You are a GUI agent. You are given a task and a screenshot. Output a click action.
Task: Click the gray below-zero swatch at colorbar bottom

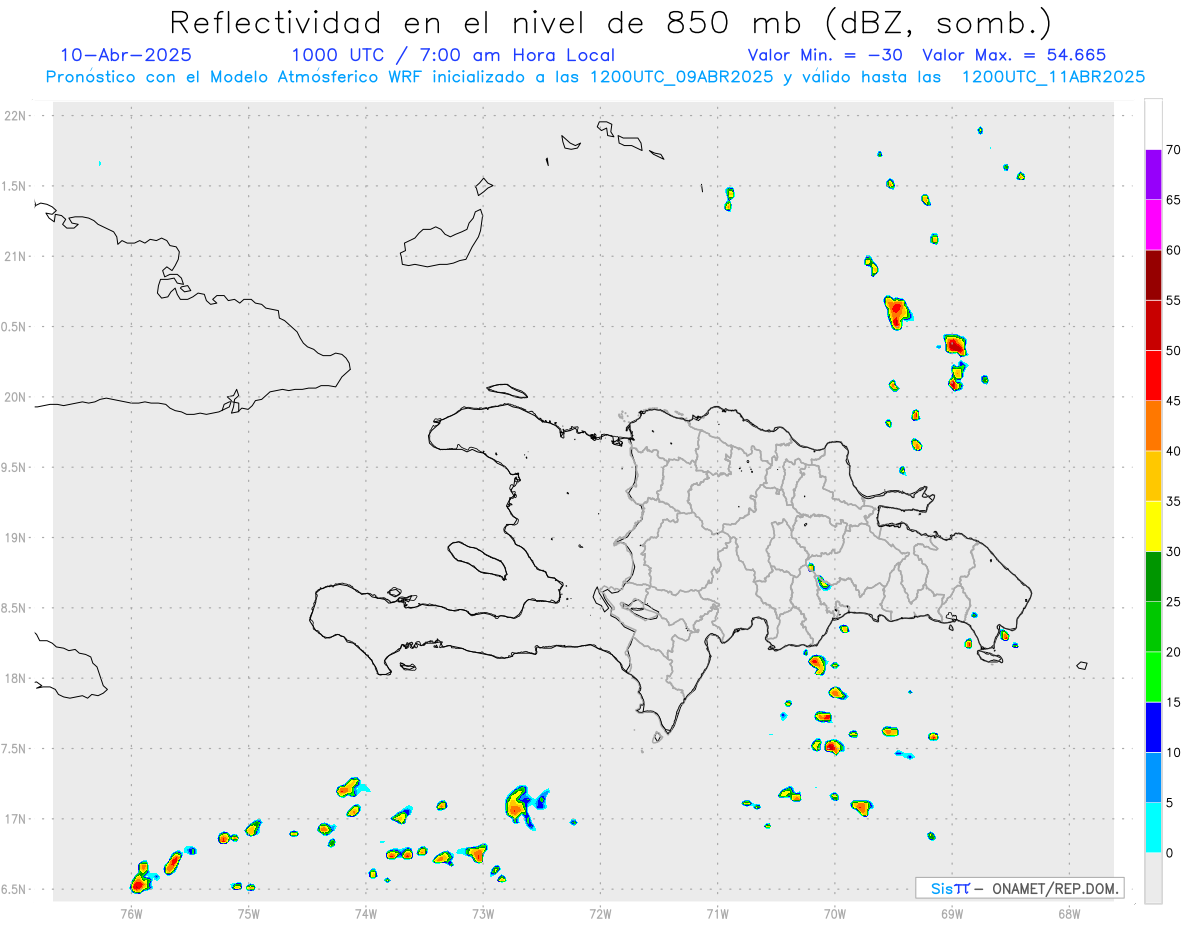1153,878
